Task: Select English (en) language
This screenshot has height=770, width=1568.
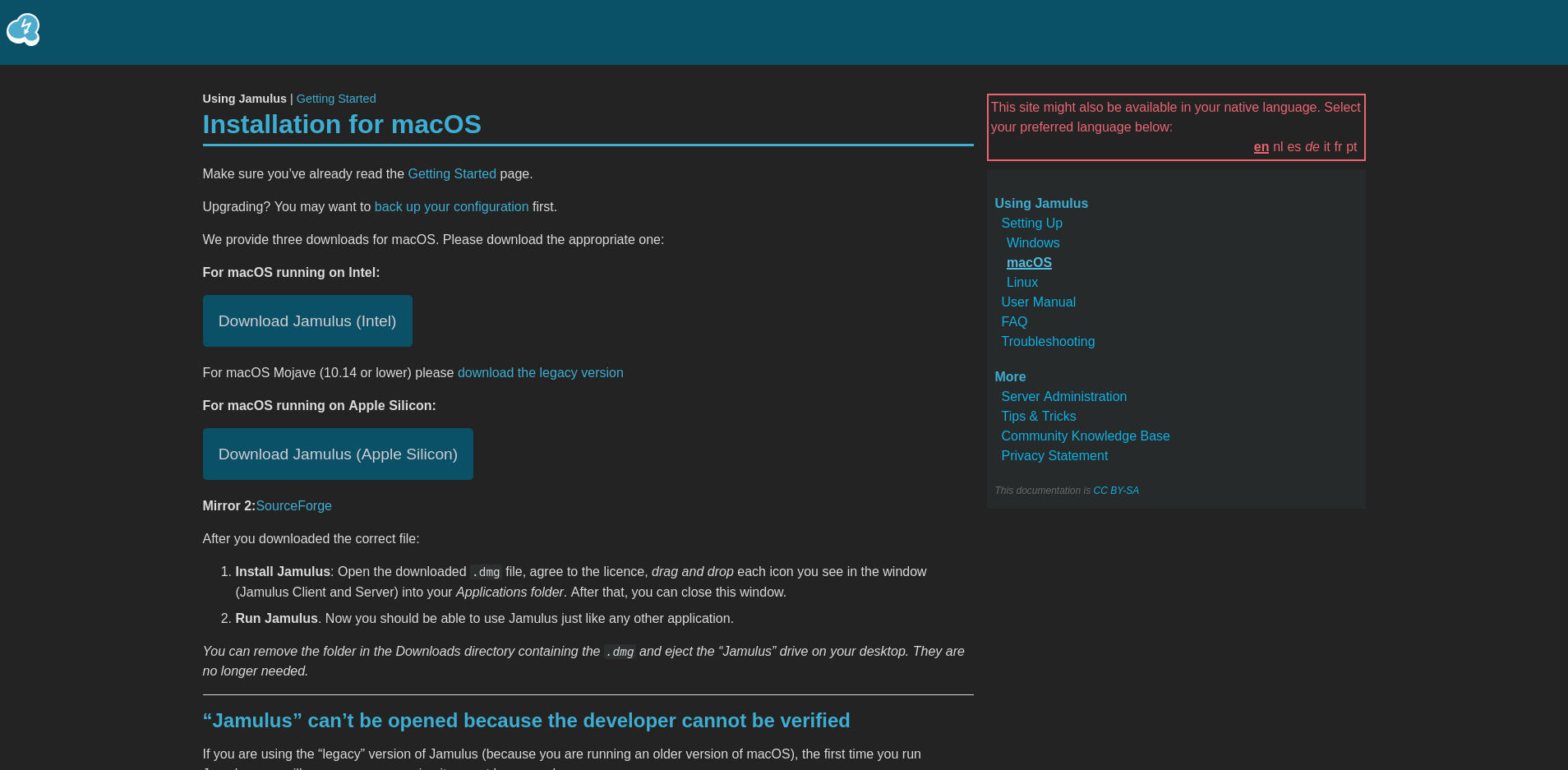Action: [1261, 147]
